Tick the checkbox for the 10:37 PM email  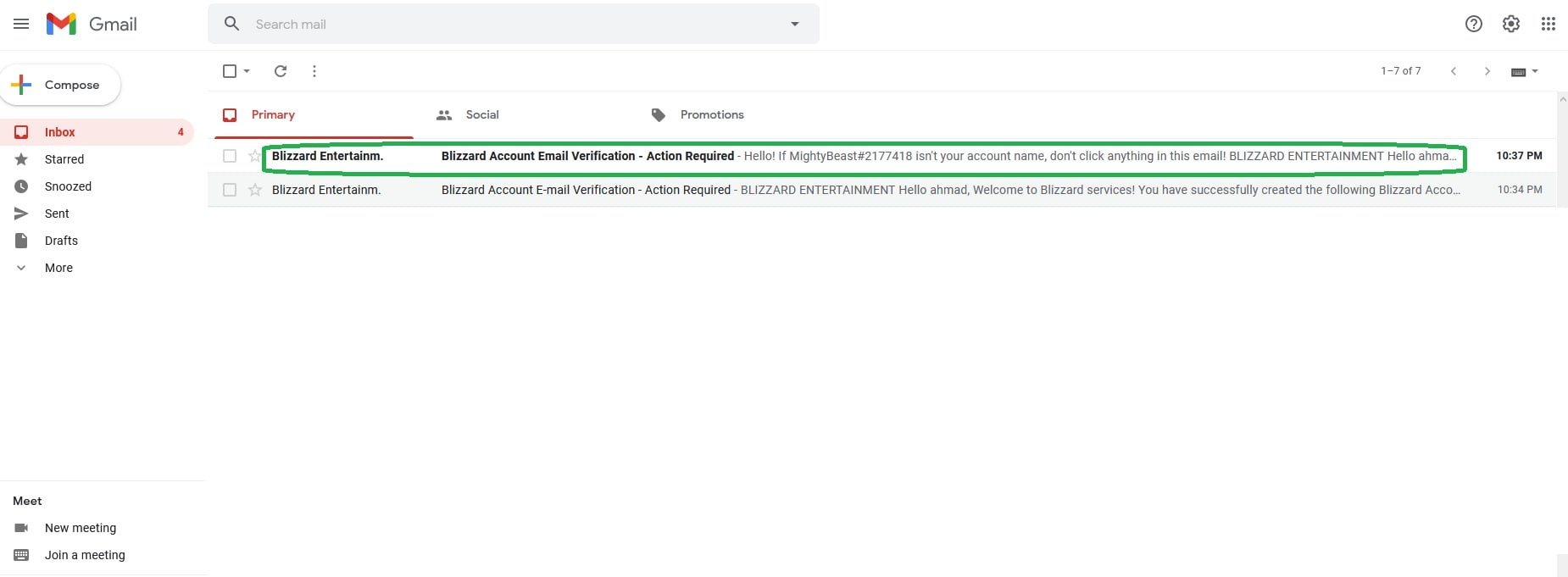(x=230, y=156)
